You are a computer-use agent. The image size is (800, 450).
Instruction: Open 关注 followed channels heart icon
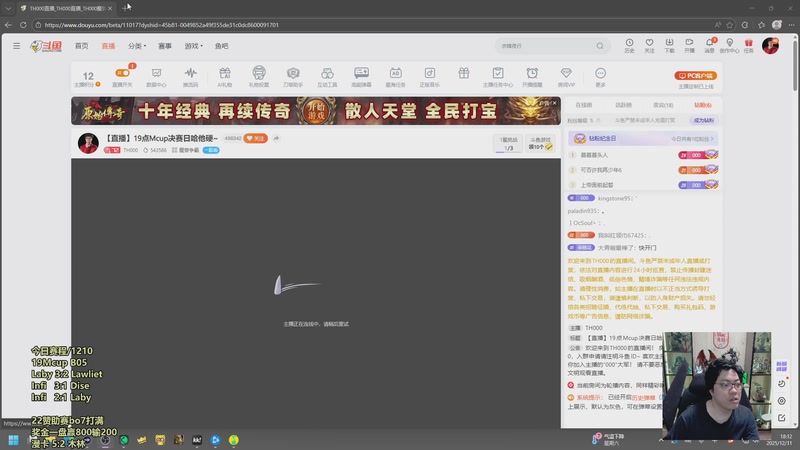click(649, 45)
